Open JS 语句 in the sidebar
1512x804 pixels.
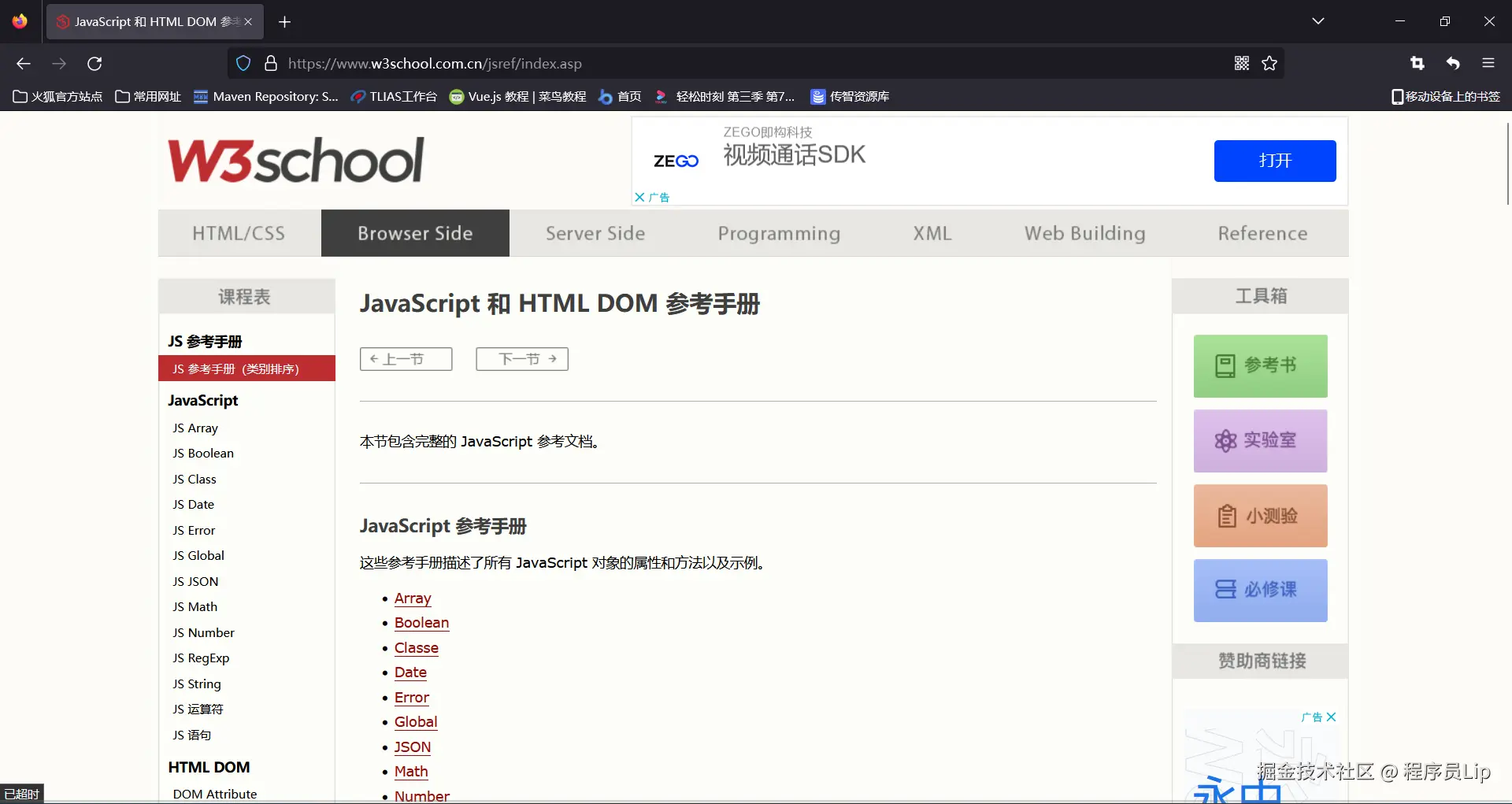(192, 735)
